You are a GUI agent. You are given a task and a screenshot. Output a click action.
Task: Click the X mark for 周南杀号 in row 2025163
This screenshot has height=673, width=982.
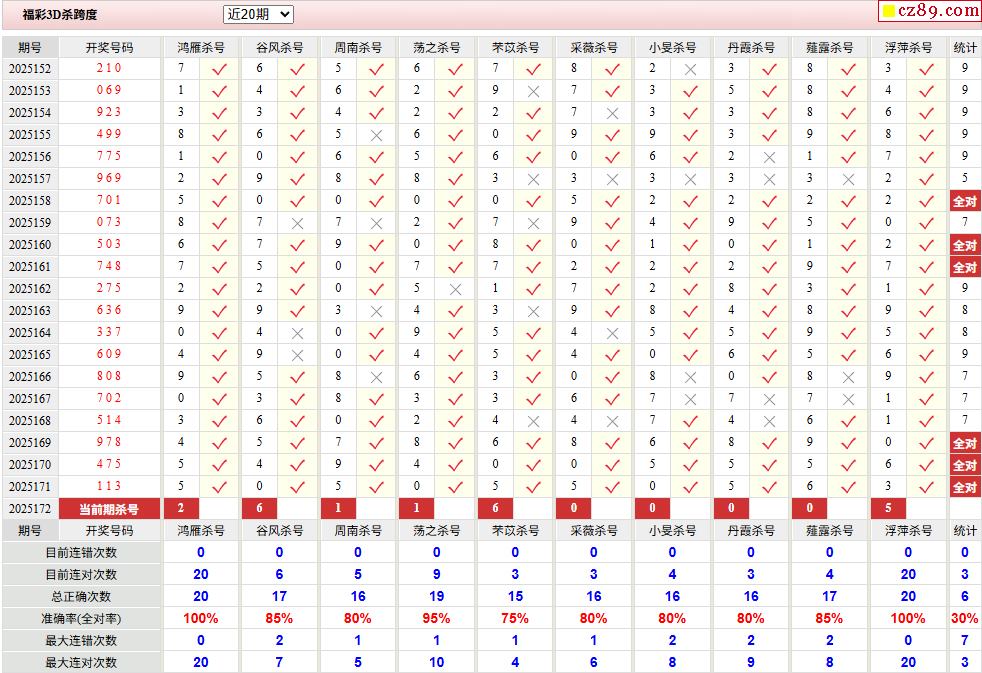tap(376, 312)
